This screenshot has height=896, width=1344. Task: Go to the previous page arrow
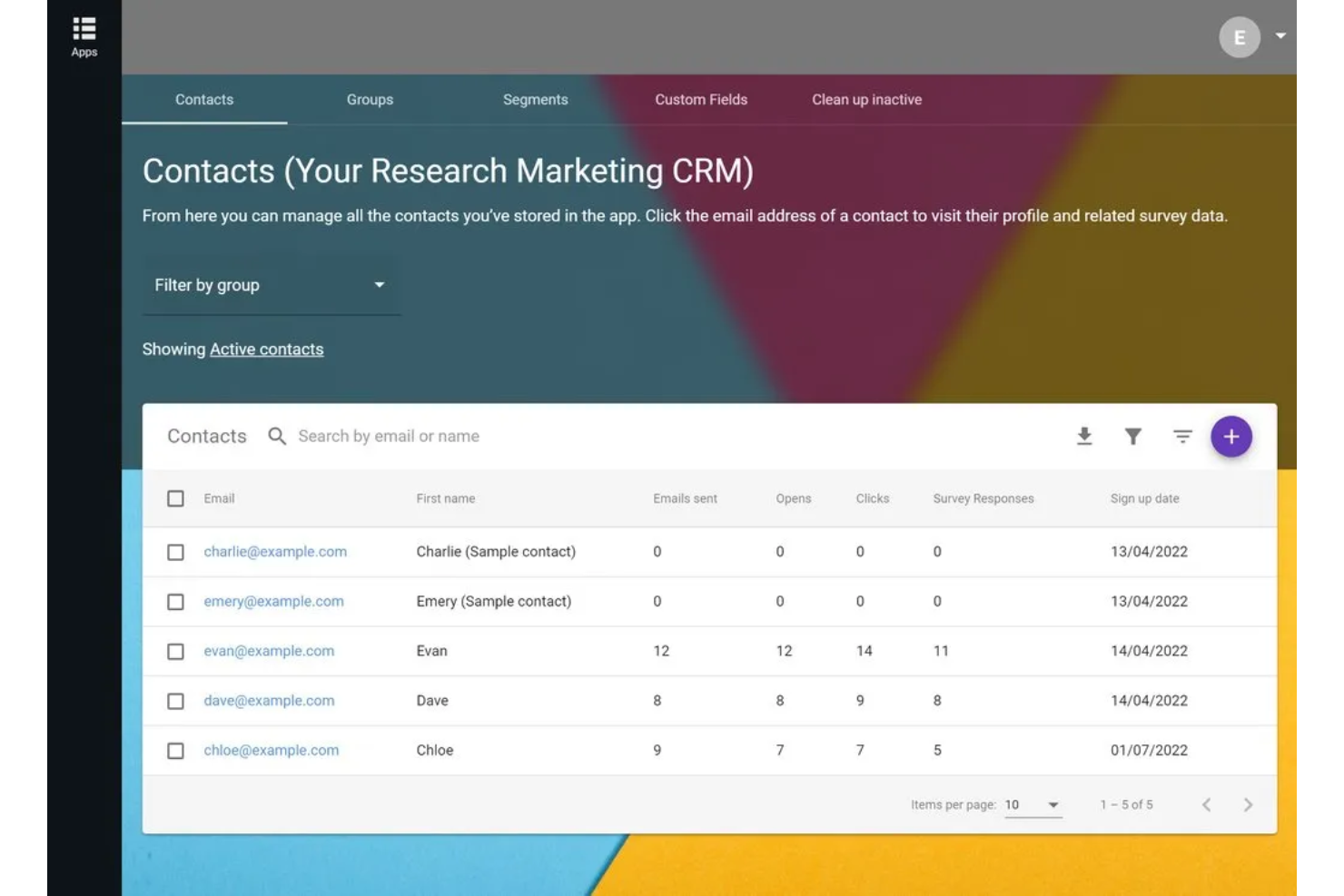point(1206,805)
